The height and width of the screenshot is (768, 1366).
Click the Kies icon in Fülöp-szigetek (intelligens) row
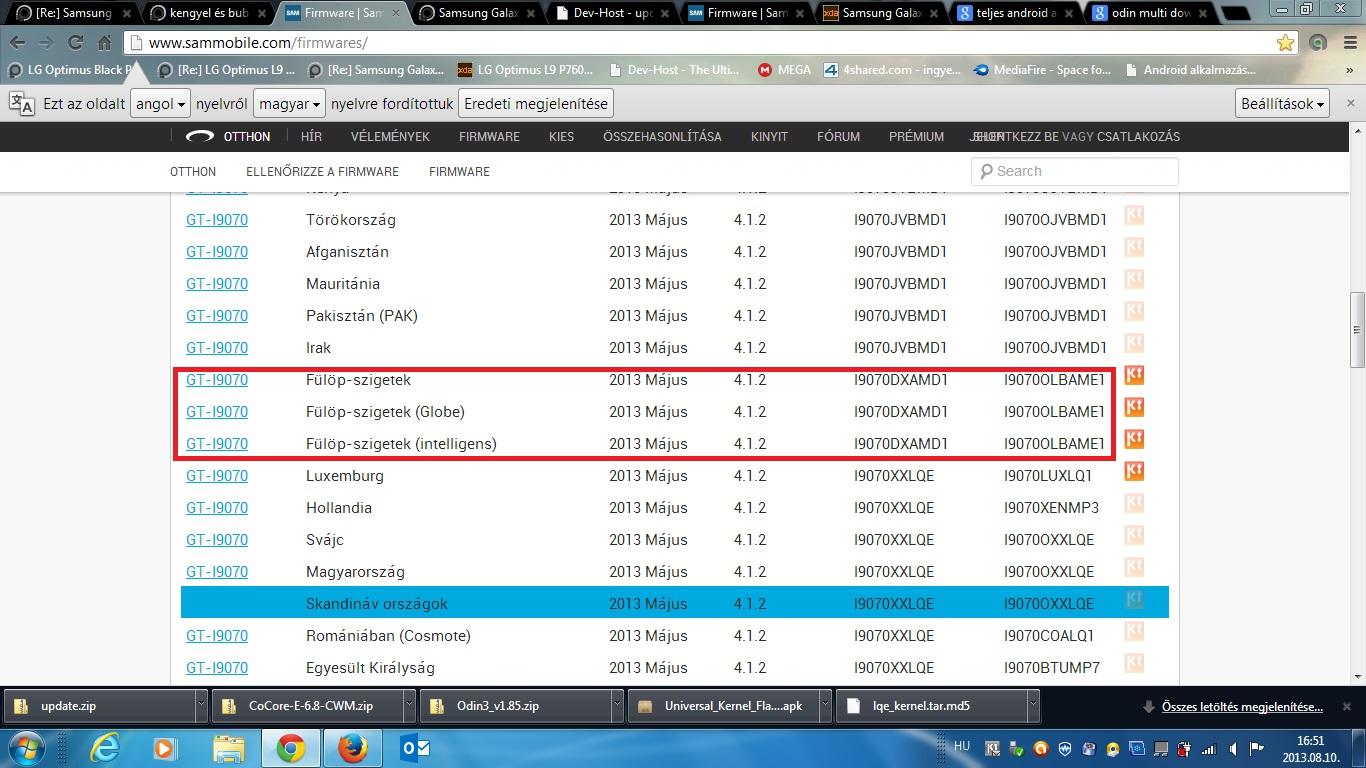[x=1134, y=439]
